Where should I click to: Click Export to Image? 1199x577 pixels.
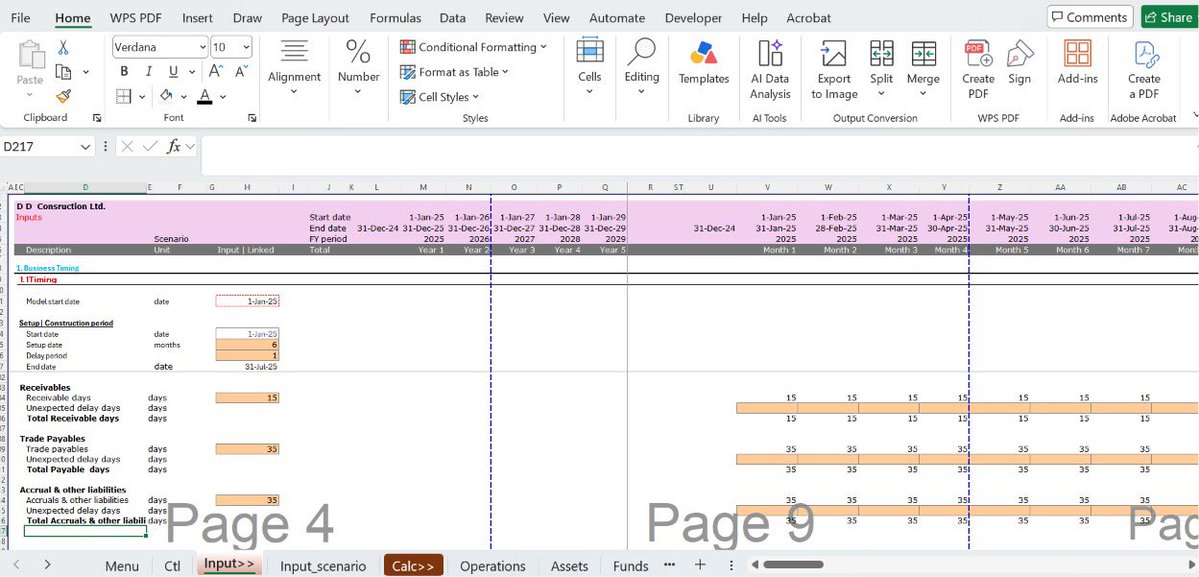[x=834, y=70]
